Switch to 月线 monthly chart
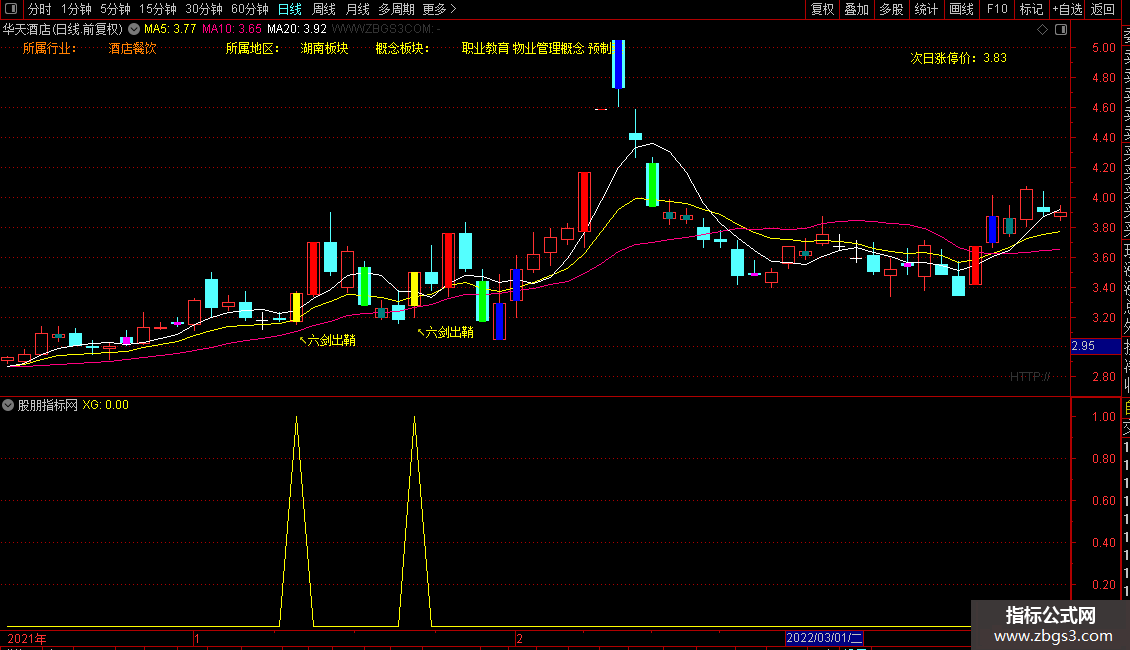This screenshot has height=650, width=1130. 357,9
